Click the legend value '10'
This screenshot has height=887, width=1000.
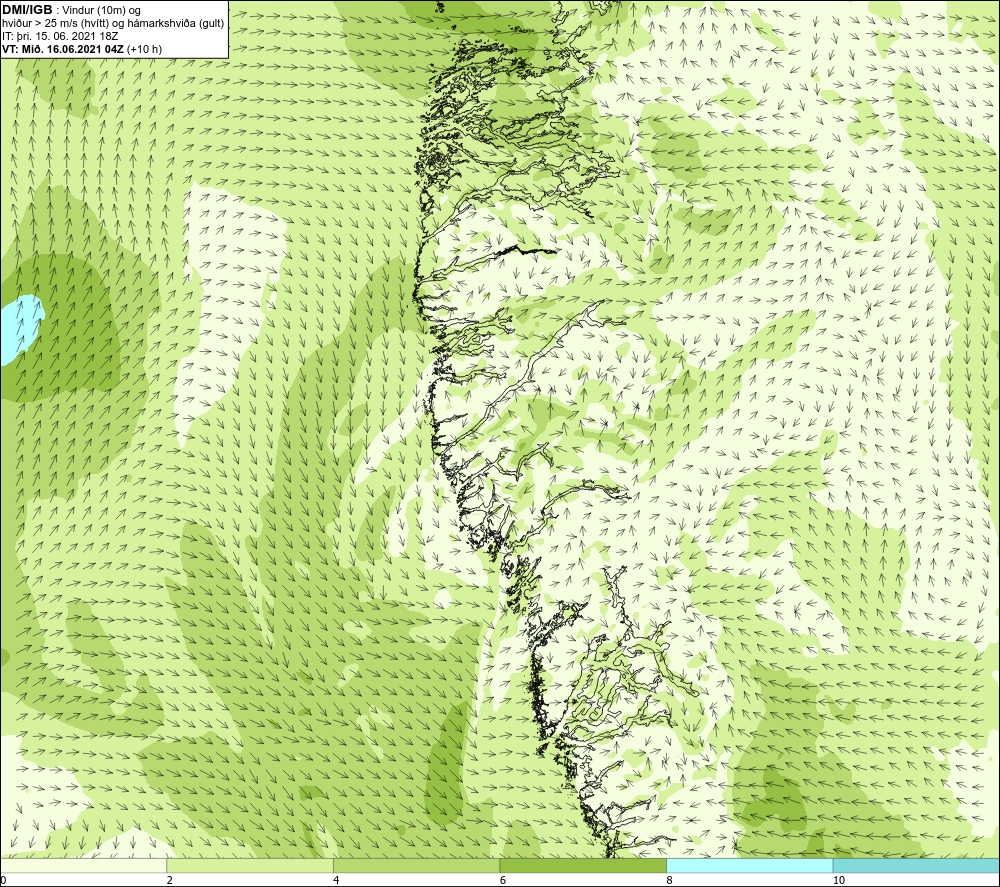pyautogui.click(x=839, y=881)
